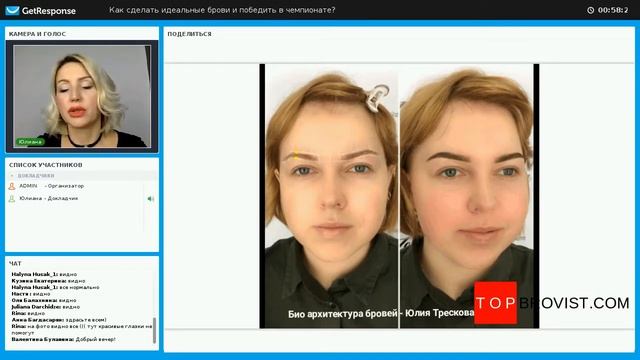Viewport: 640px width, 360px height.
Task: Click the Juliana Darchidze chat message
Action: (x=46, y=307)
